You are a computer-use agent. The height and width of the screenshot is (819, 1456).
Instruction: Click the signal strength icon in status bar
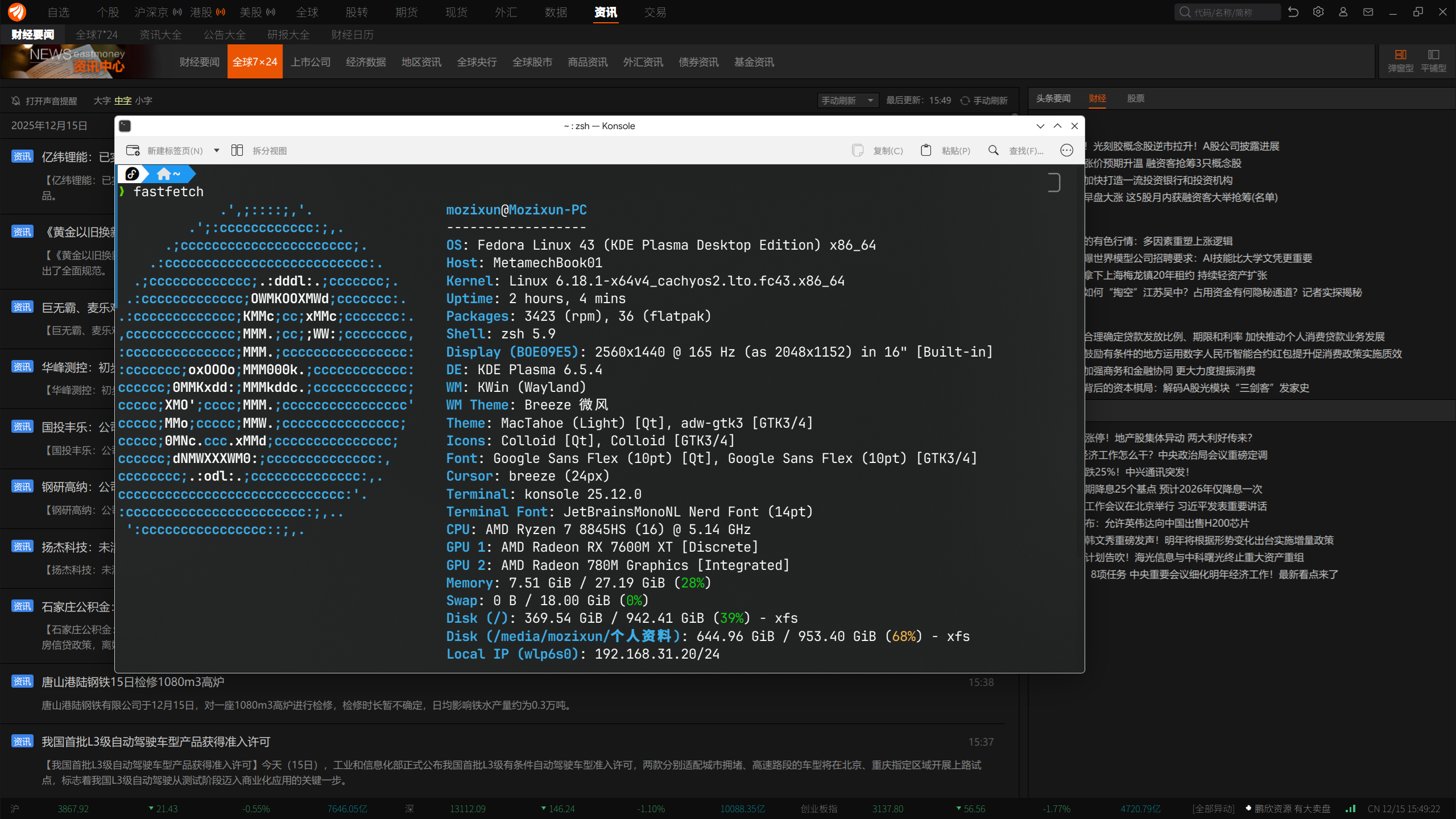coord(1351,809)
